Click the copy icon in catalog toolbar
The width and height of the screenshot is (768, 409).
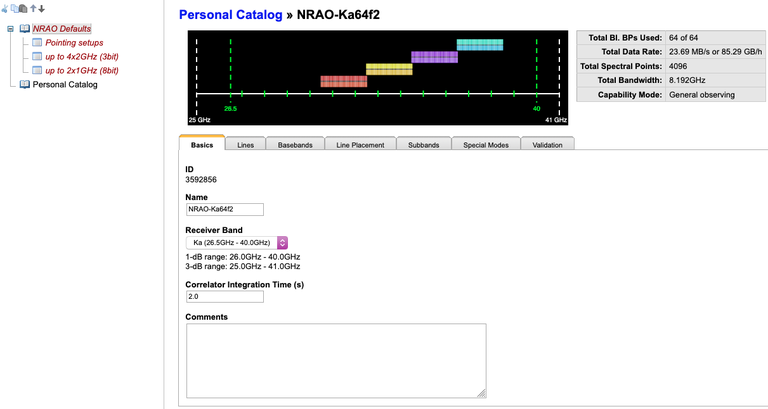click(14, 9)
